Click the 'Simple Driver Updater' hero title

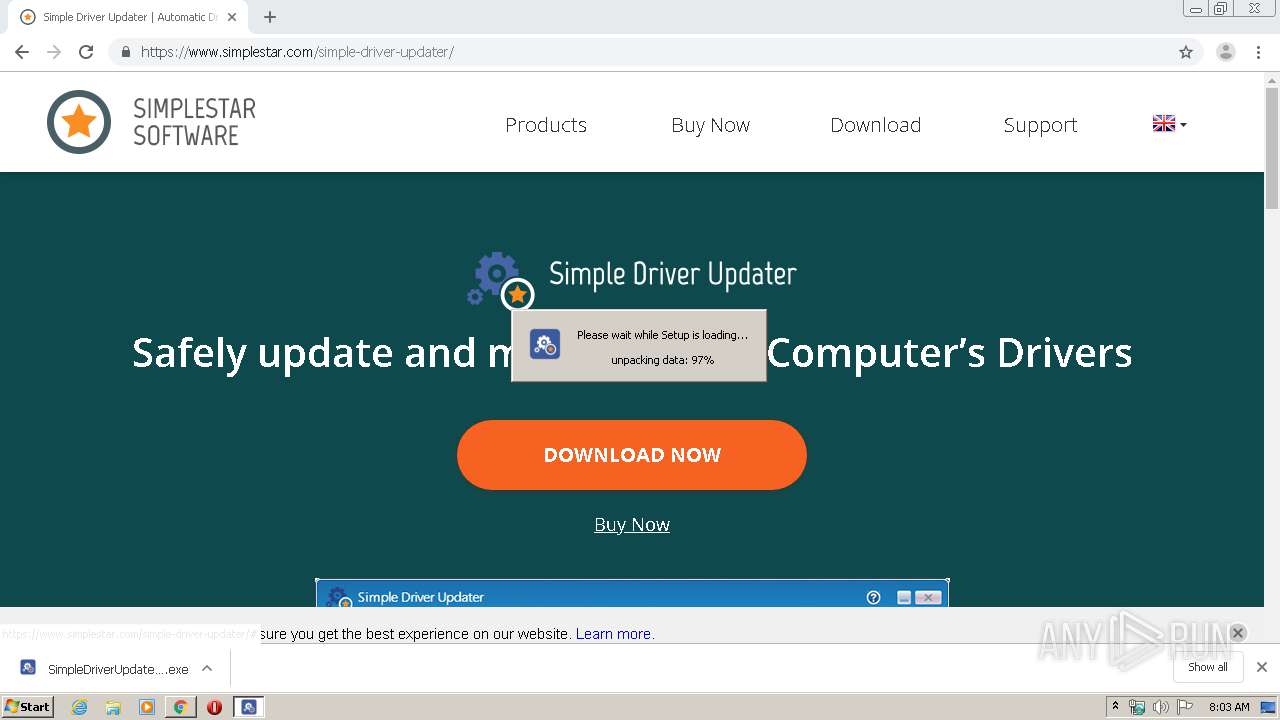(x=673, y=274)
